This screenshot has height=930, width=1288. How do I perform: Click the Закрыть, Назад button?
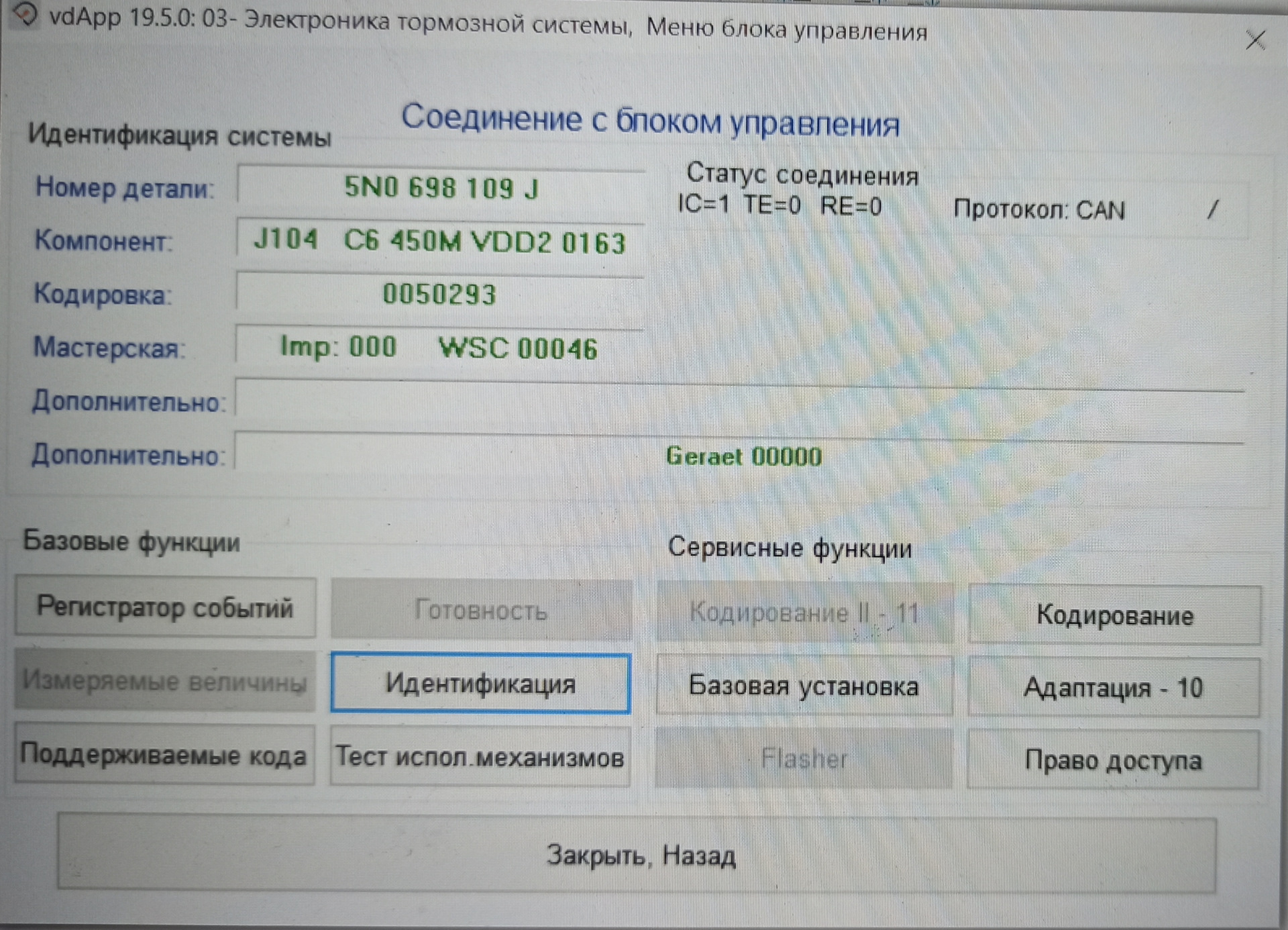click(637, 854)
